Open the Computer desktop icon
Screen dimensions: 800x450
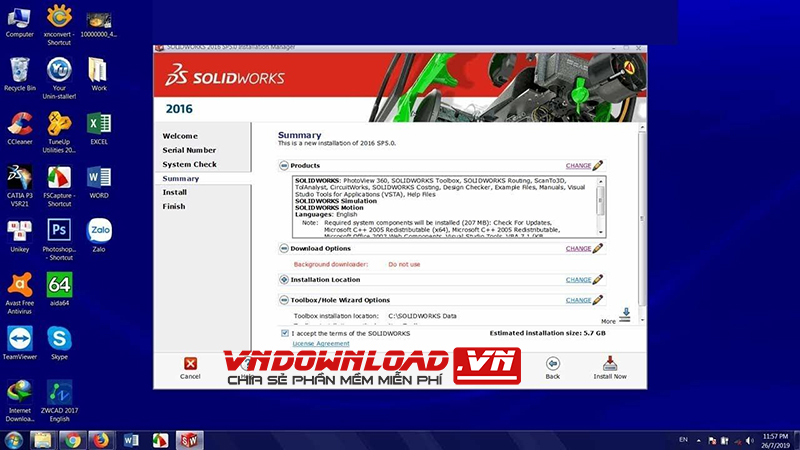pos(19,21)
